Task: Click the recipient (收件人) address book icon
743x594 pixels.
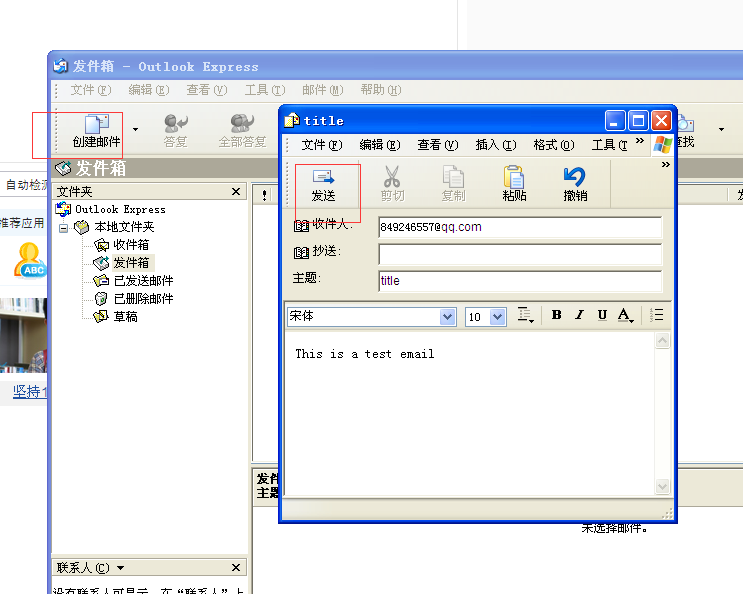Action: [x=301, y=226]
